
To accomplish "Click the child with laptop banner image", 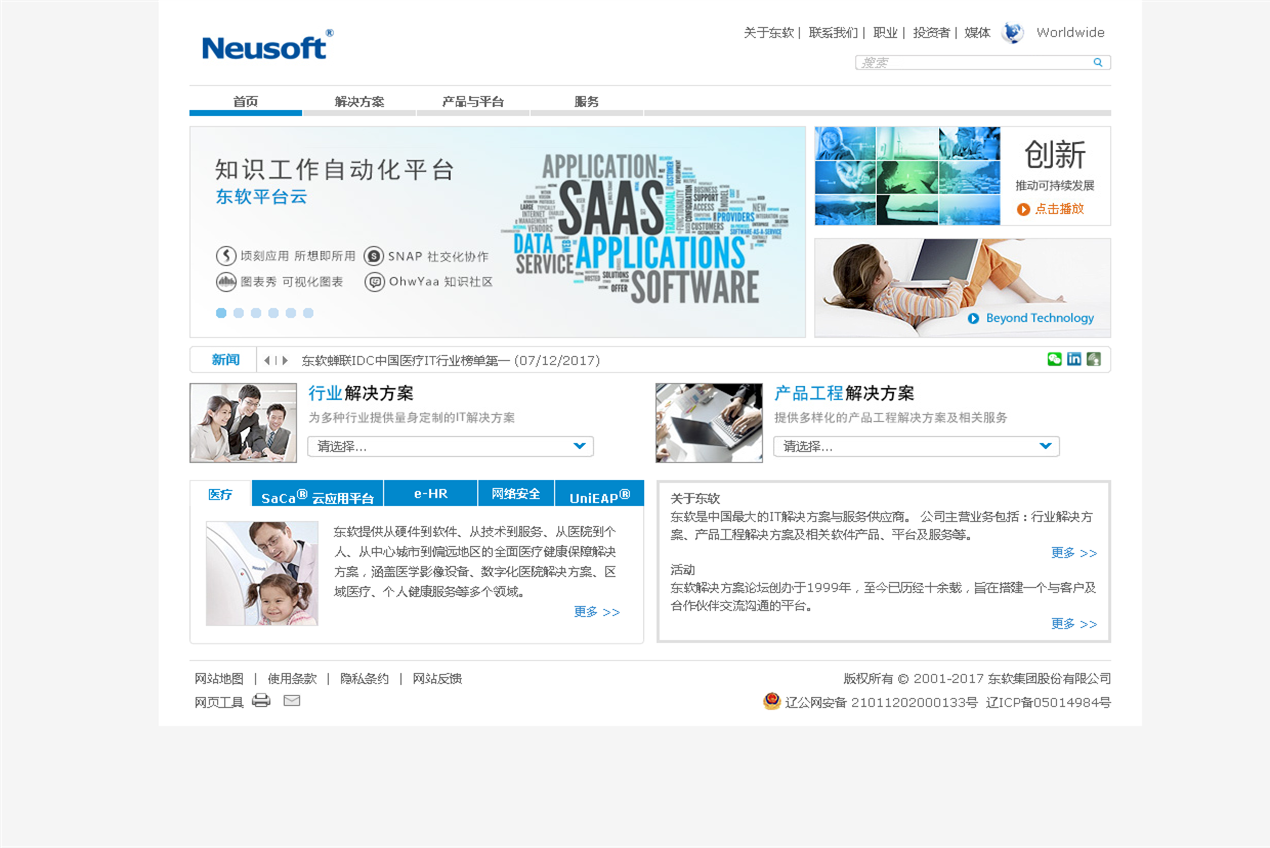I will [962, 288].
